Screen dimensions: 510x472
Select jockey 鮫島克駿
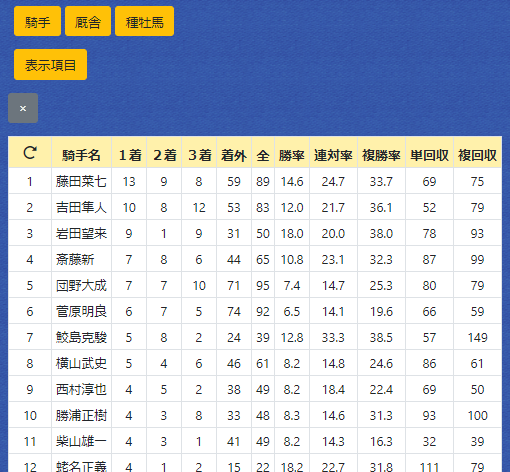point(81,337)
